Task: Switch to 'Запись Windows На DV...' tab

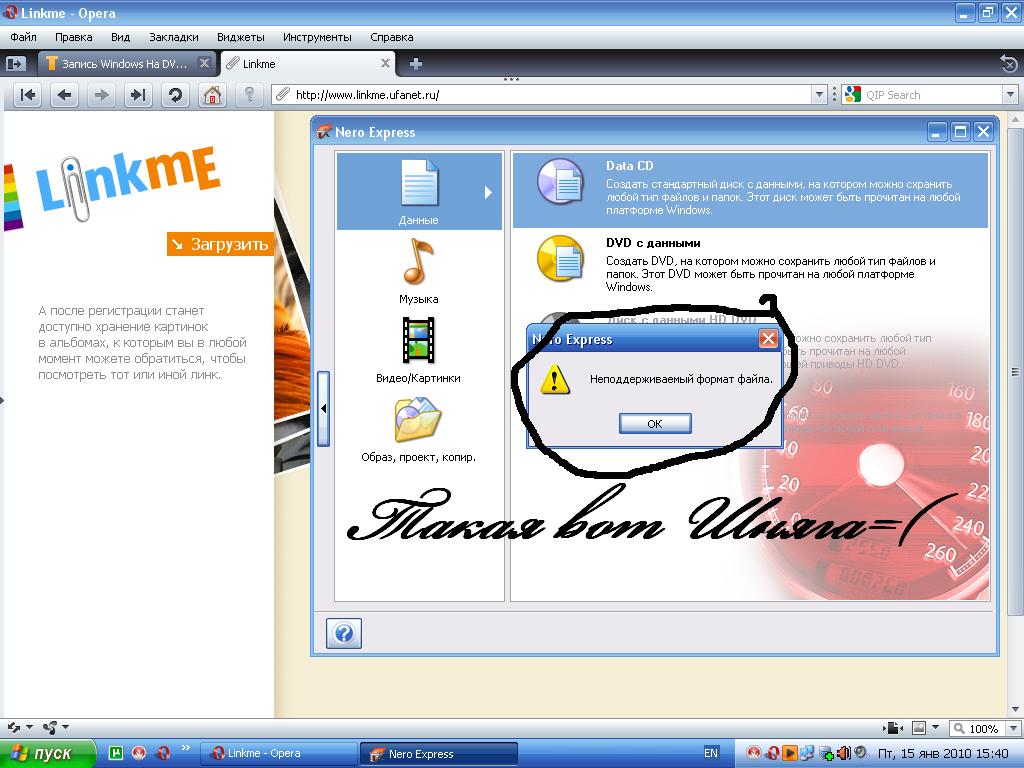Action: coord(126,63)
